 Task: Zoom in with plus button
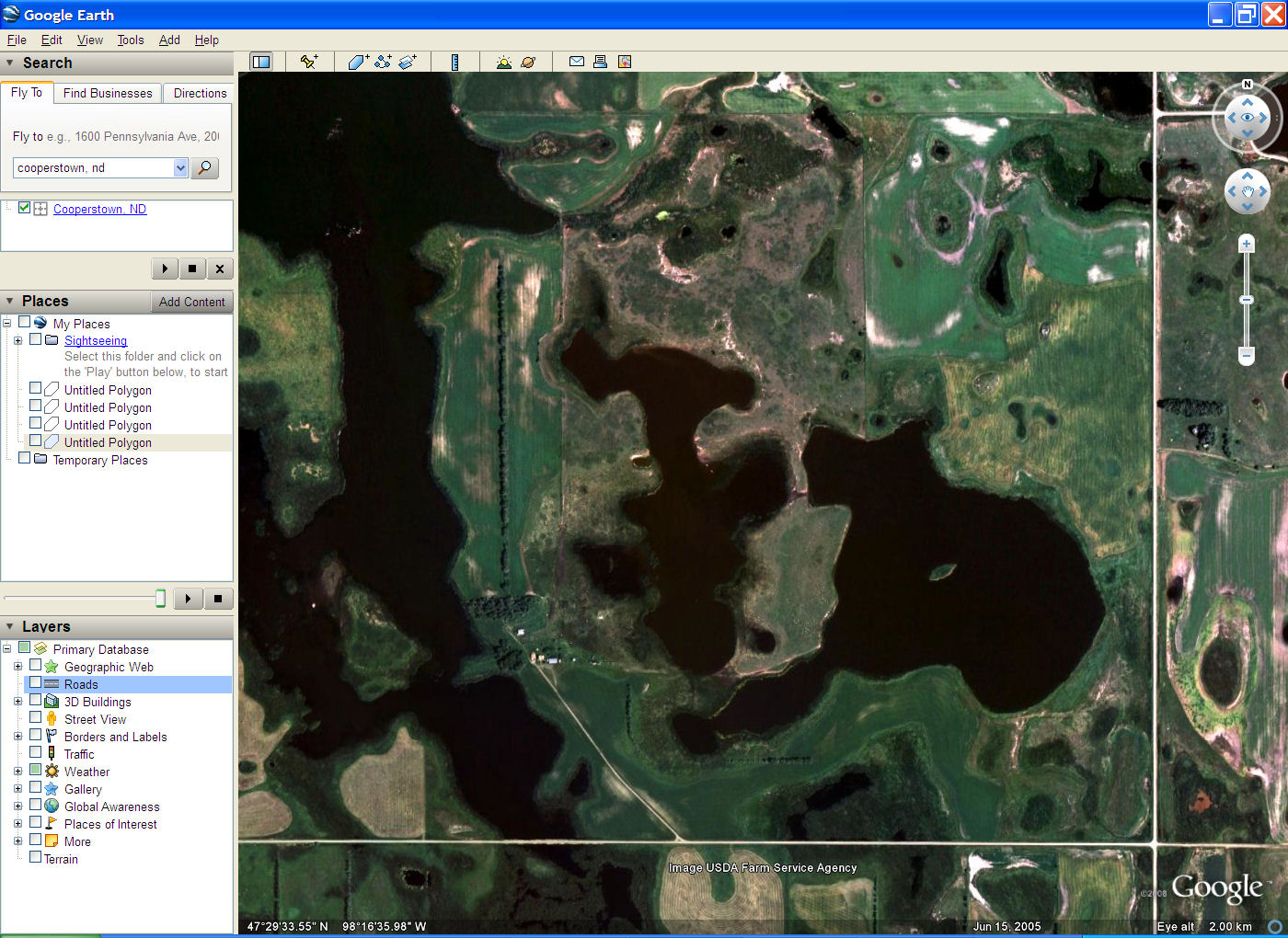click(1247, 244)
